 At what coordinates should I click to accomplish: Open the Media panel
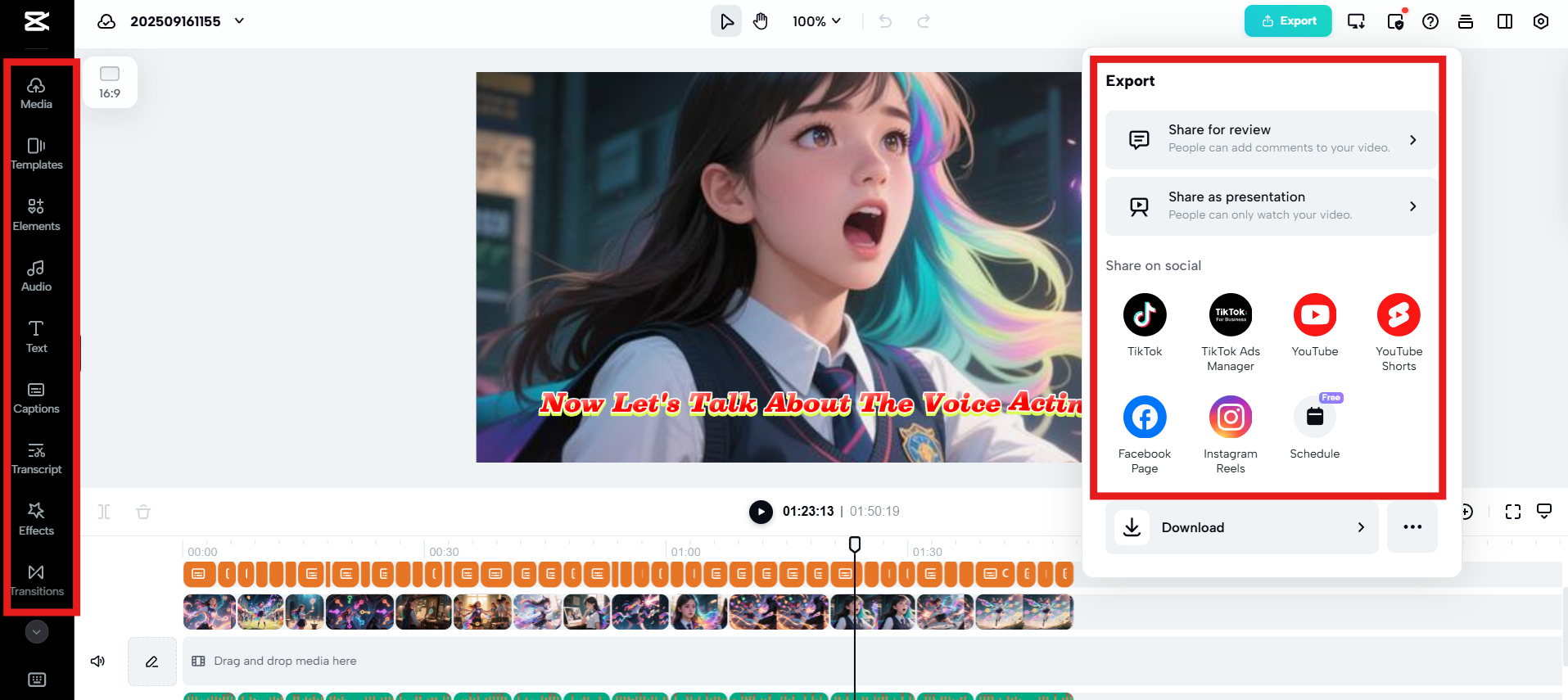(x=36, y=93)
